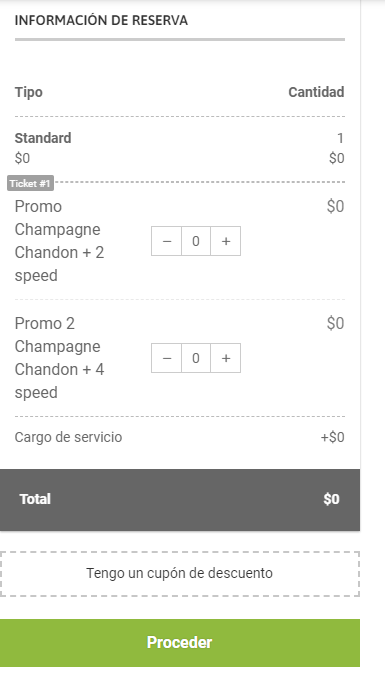Decrease quantity of Promo Champagne Chandon + 2 speed
Viewport: 385px width, 680px height.
(166, 241)
